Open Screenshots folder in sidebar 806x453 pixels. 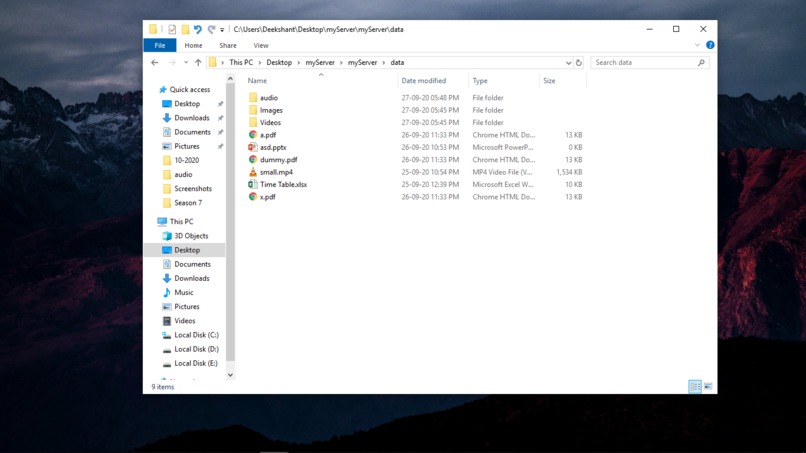[193, 189]
